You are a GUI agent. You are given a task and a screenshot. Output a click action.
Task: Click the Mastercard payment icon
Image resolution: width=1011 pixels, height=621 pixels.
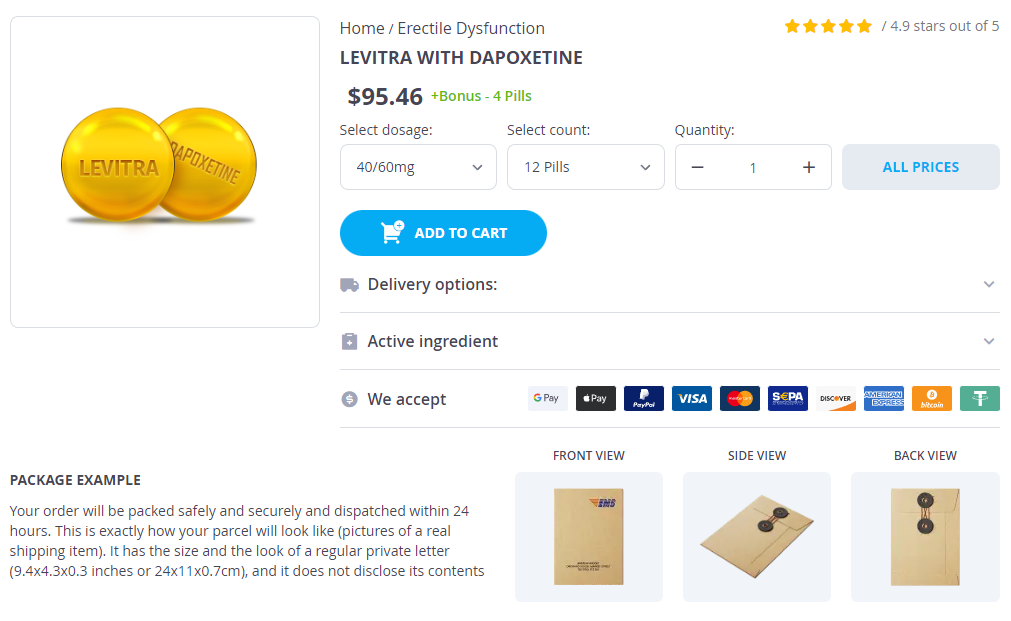tap(740, 398)
